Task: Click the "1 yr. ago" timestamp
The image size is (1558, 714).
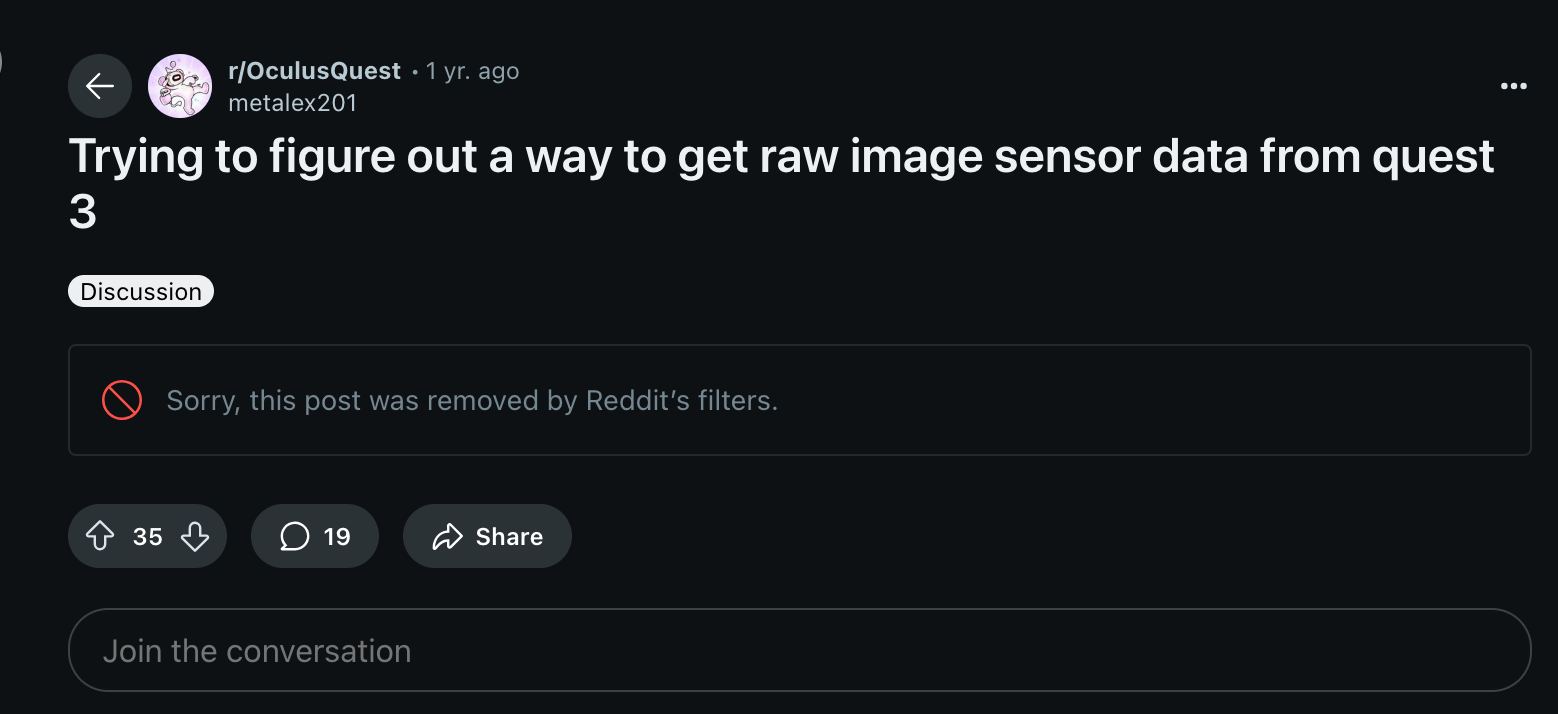Action: pyautogui.click(x=472, y=71)
